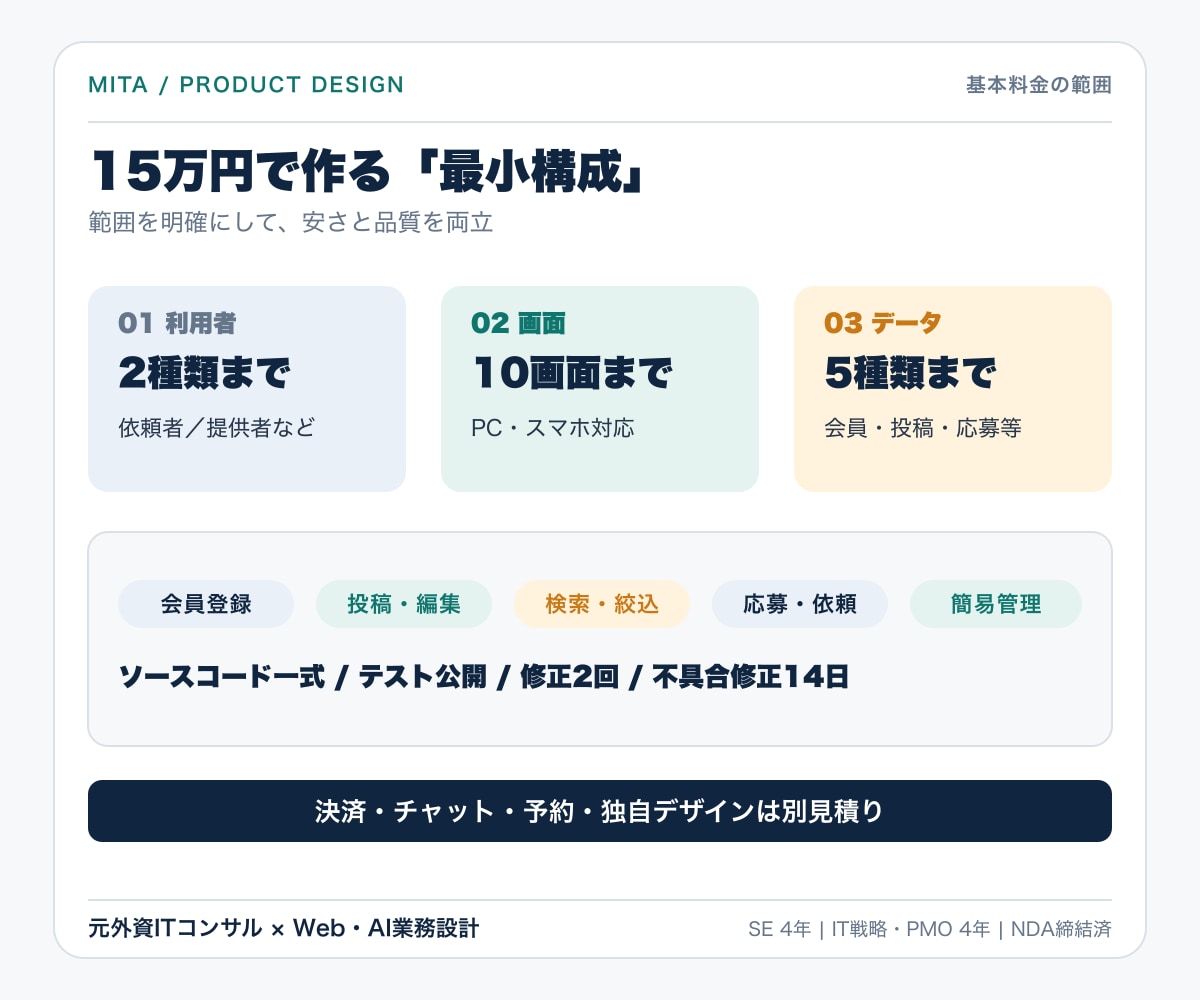The image size is (1200, 1000).
Task: Click 会員・投稿・応募等 description
Action: 922,428
